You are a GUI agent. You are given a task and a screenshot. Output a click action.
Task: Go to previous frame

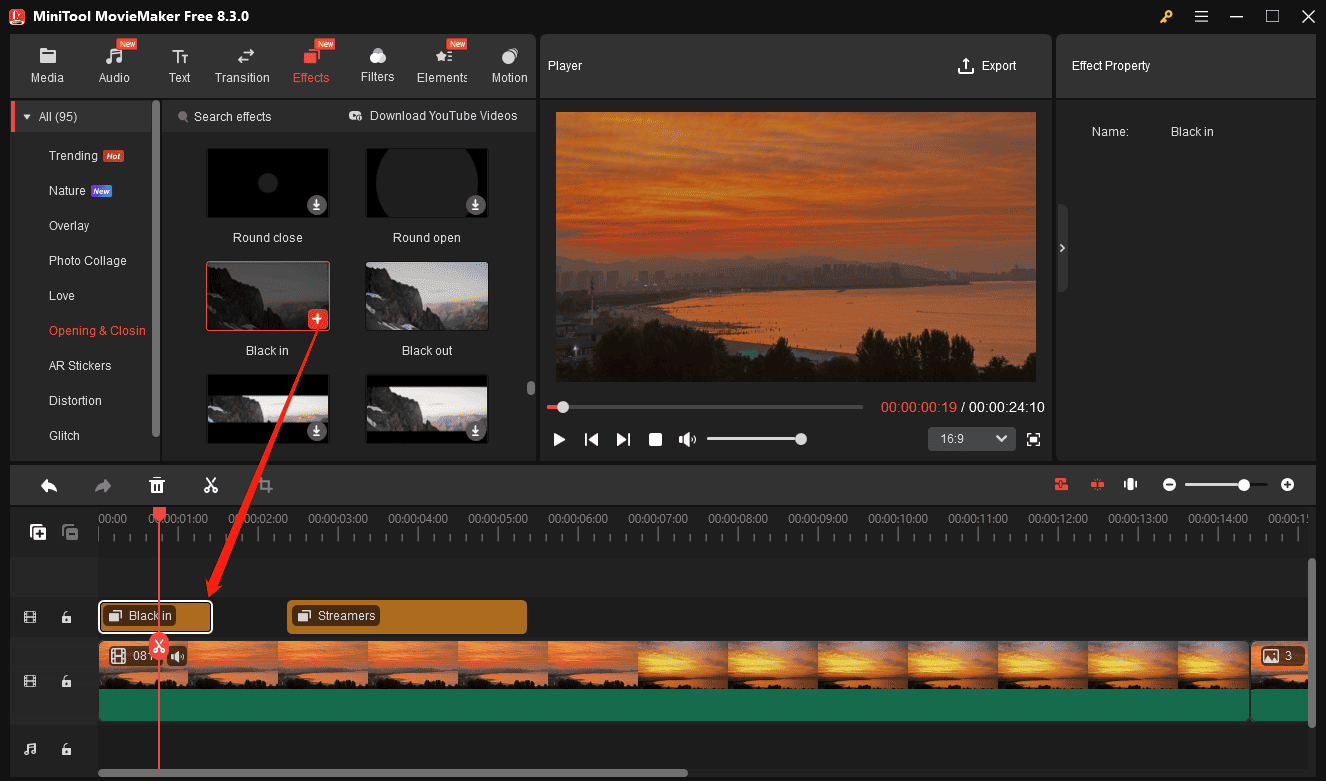coord(591,439)
